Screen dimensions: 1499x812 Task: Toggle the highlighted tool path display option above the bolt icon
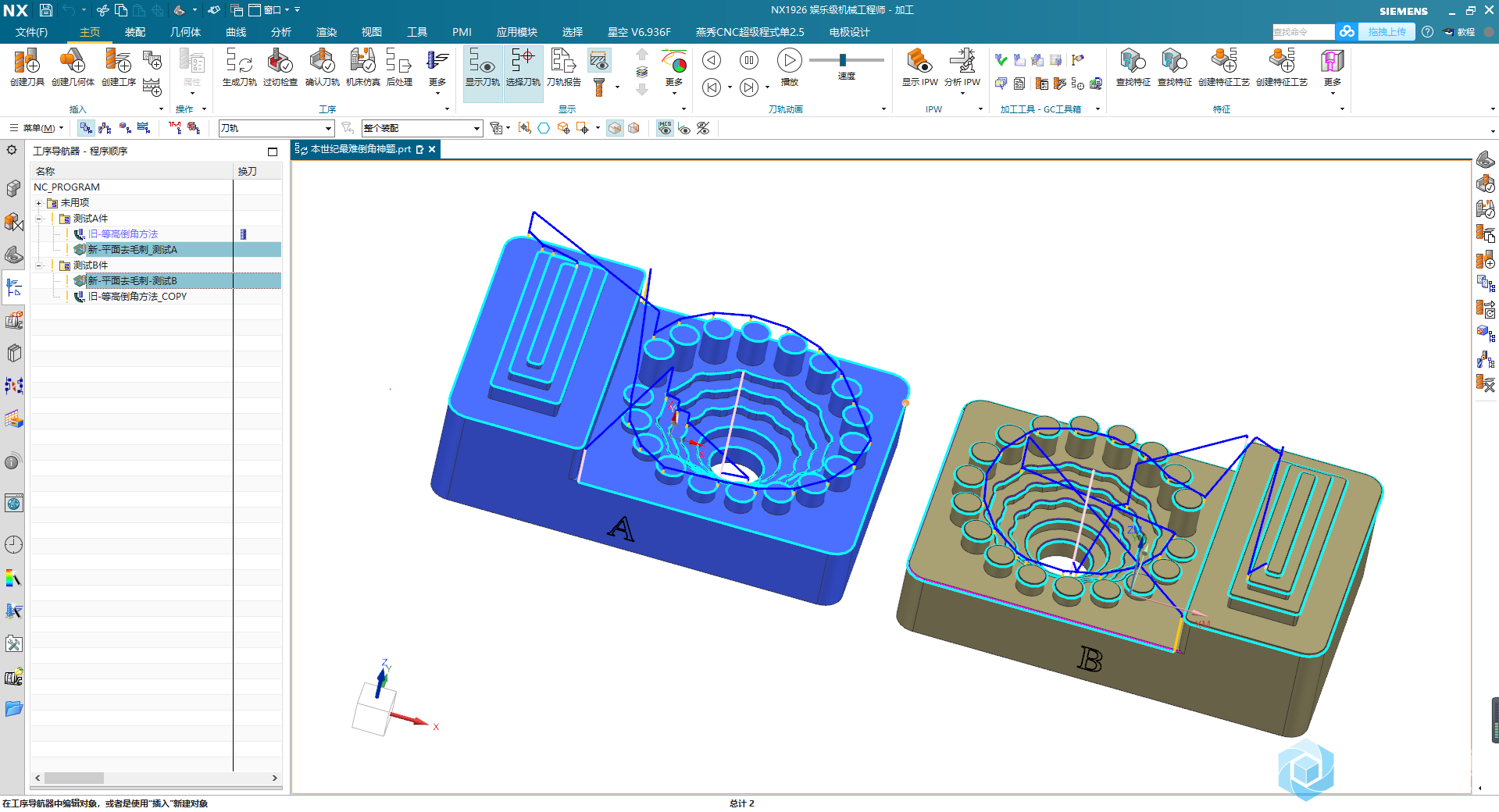pos(599,61)
